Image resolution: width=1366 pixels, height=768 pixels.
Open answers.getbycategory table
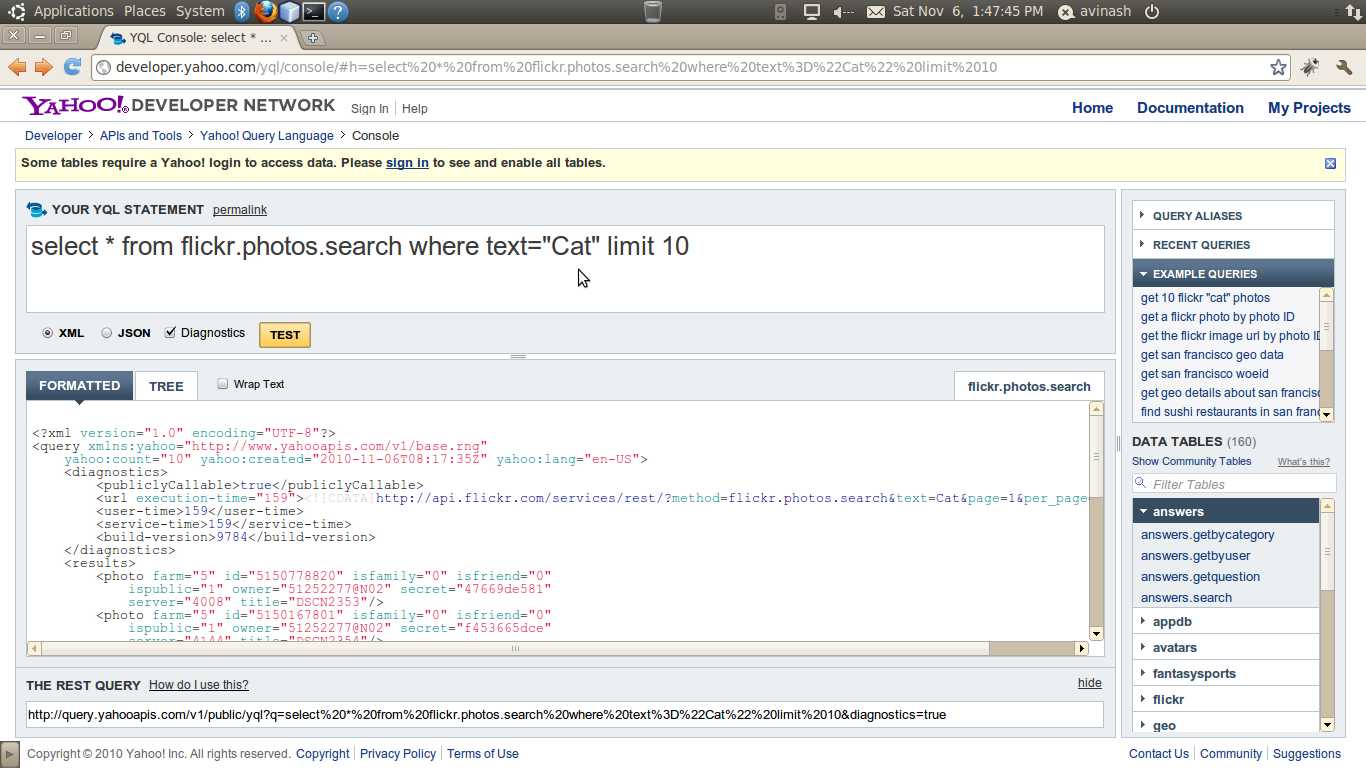point(1207,535)
